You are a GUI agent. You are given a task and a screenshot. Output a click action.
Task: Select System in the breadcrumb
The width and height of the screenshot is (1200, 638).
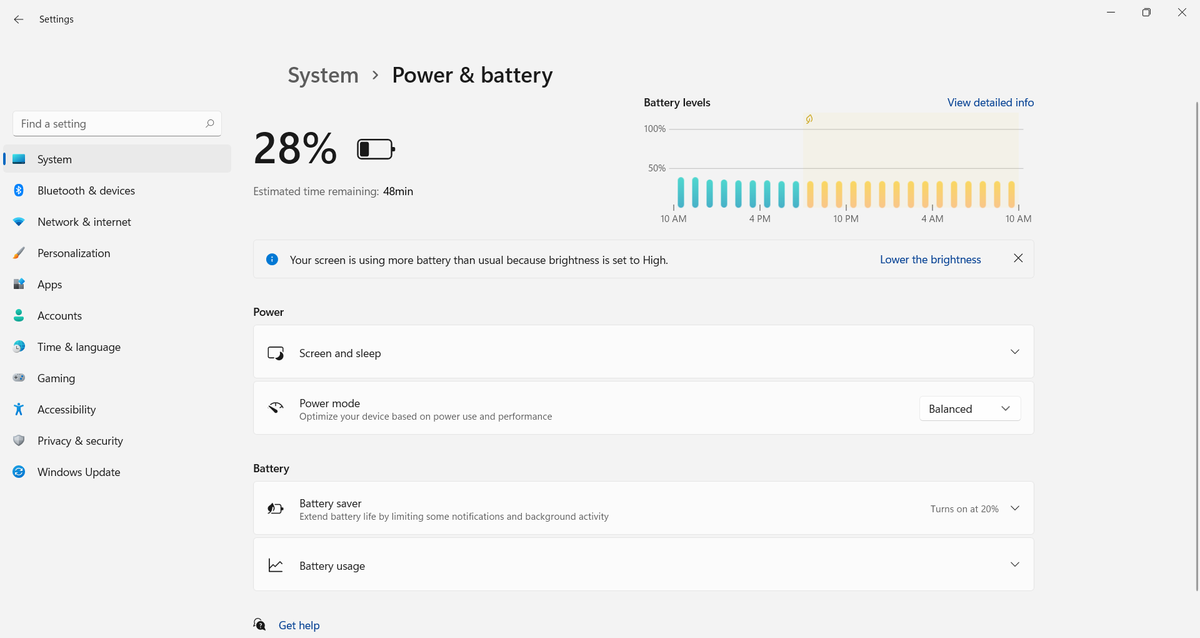point(322,75)
